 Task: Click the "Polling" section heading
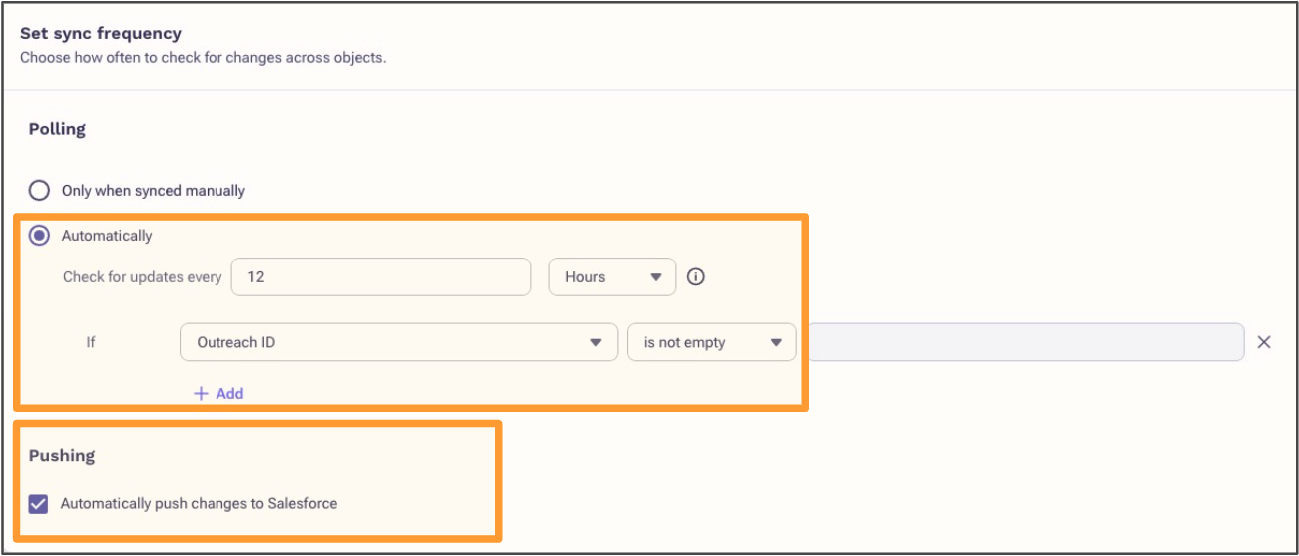tap(57, 129)
